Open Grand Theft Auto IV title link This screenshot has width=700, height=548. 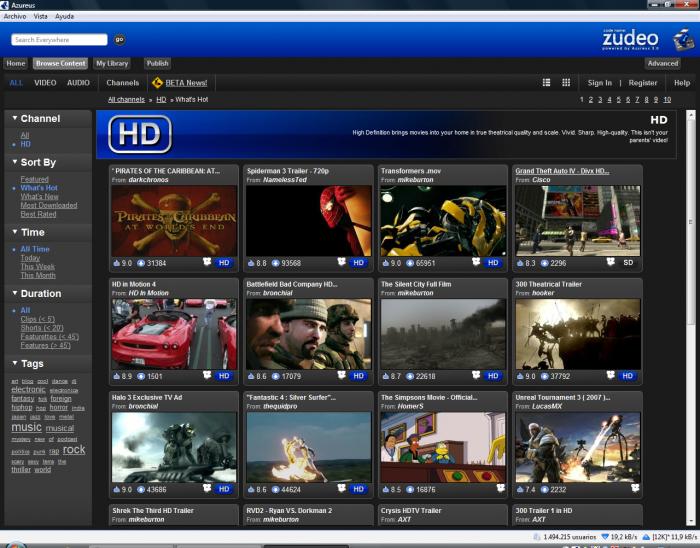tap(562, 171)
